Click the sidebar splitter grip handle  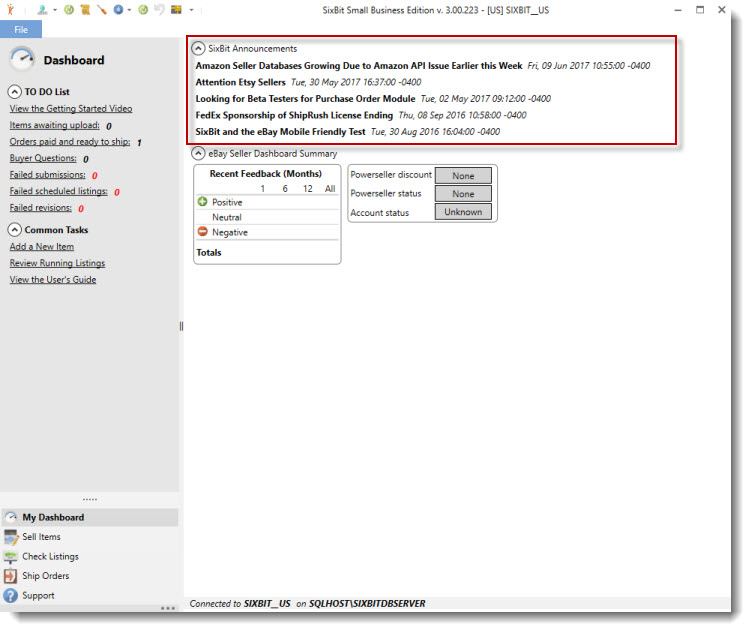pyautogui.click(x=181, y=327)
